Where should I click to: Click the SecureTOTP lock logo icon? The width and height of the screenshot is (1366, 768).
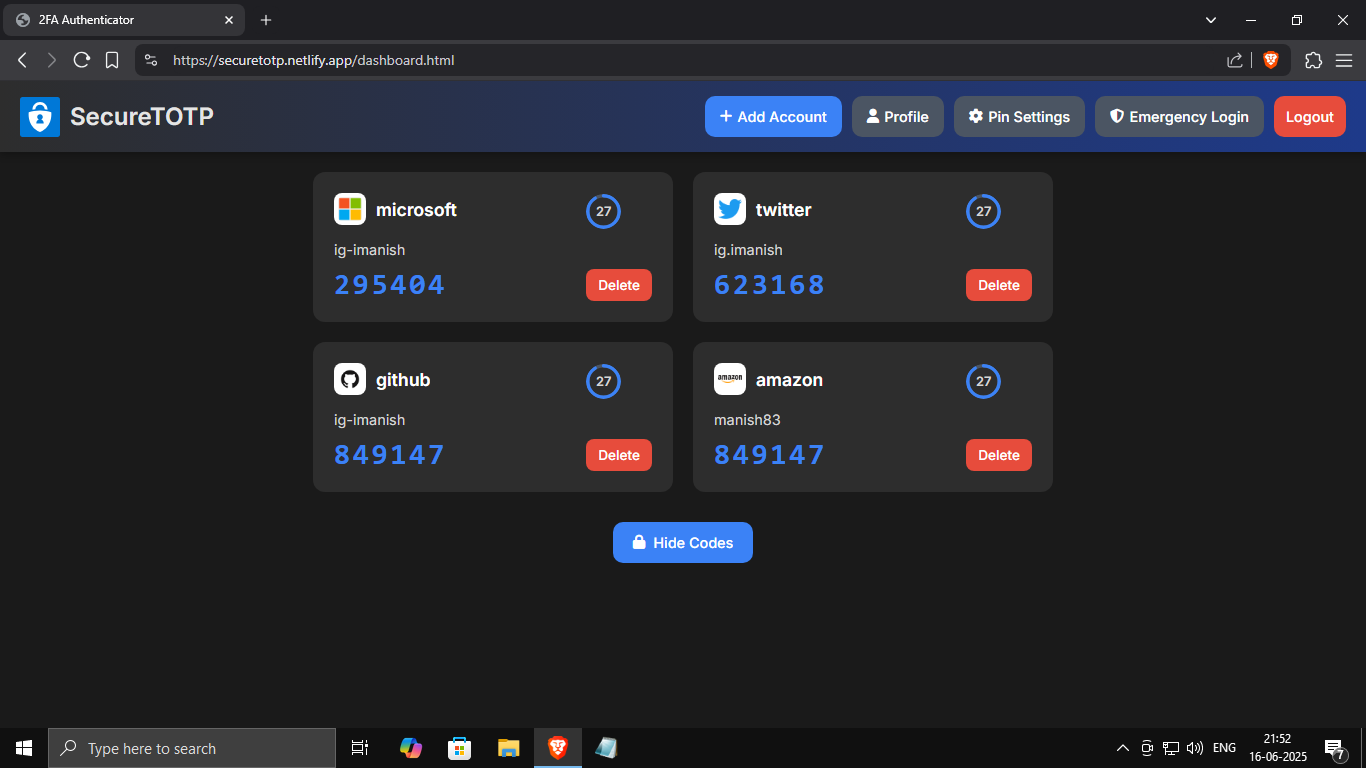[x=40, y=117]
